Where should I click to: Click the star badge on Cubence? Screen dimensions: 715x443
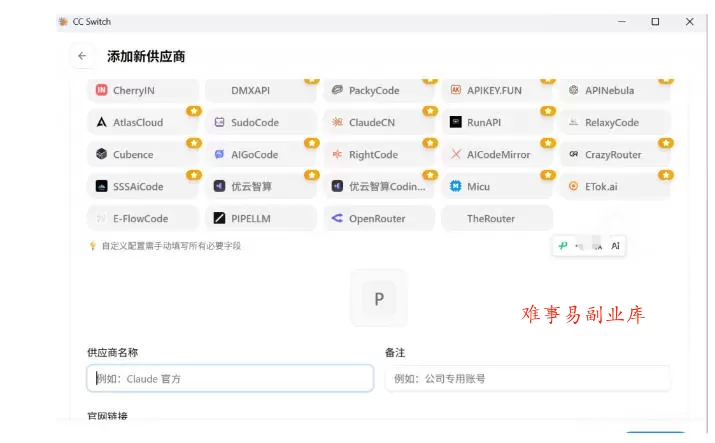click(x=194, y=143)
